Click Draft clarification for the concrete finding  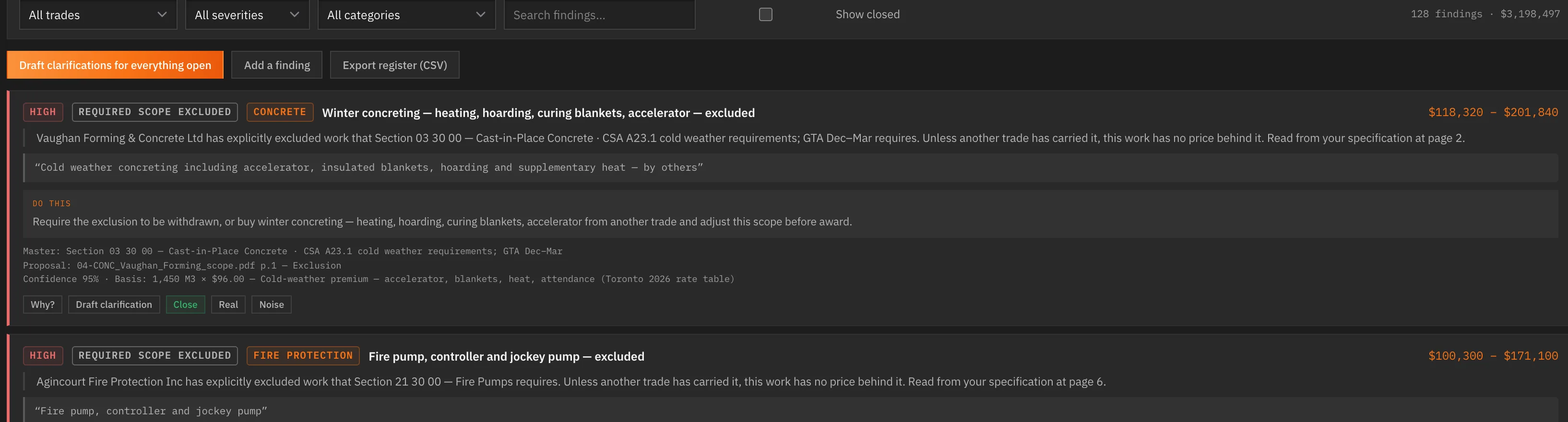[114, 305]
